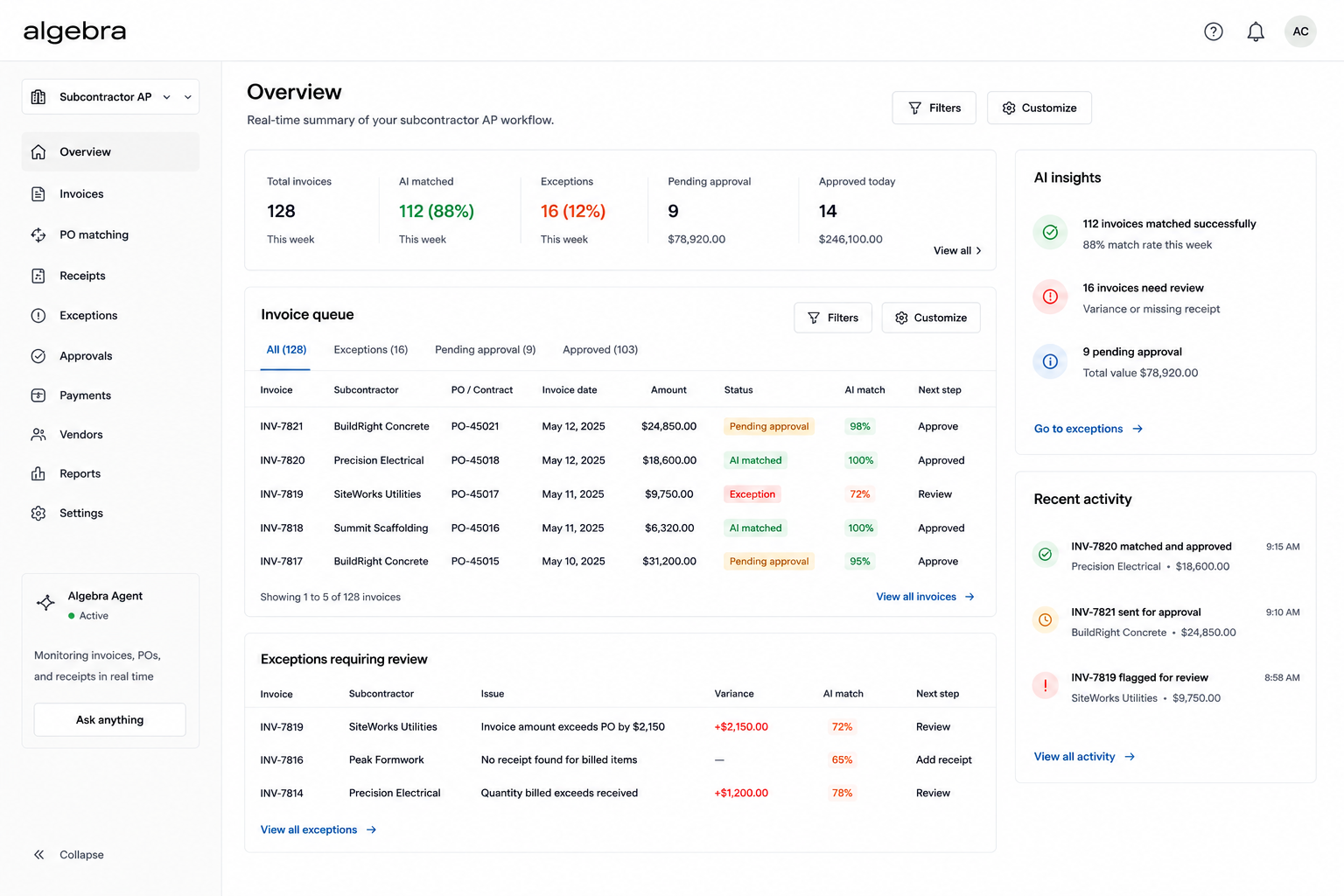Click the Ask anything button
1344x896 pixels.
click(110, 720)
